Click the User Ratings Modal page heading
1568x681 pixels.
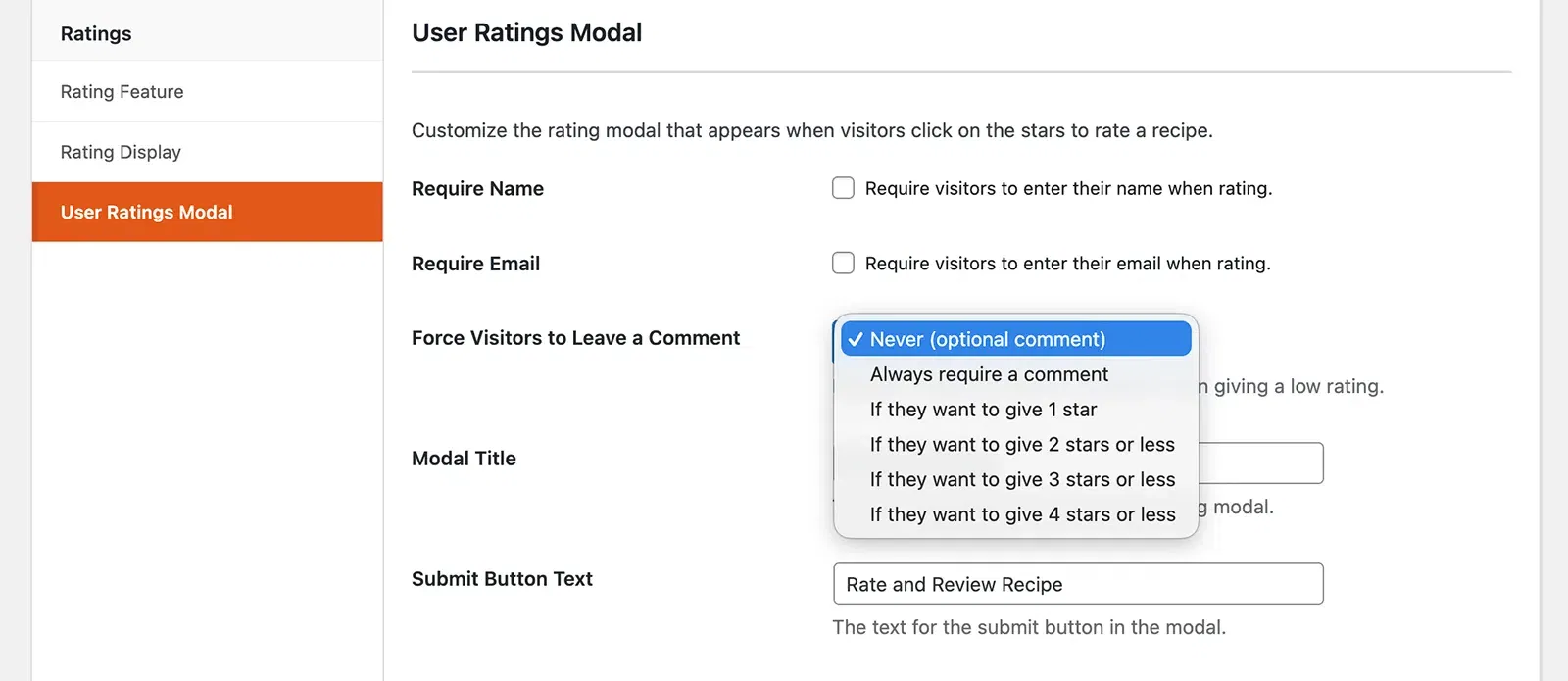click(527, 32)
